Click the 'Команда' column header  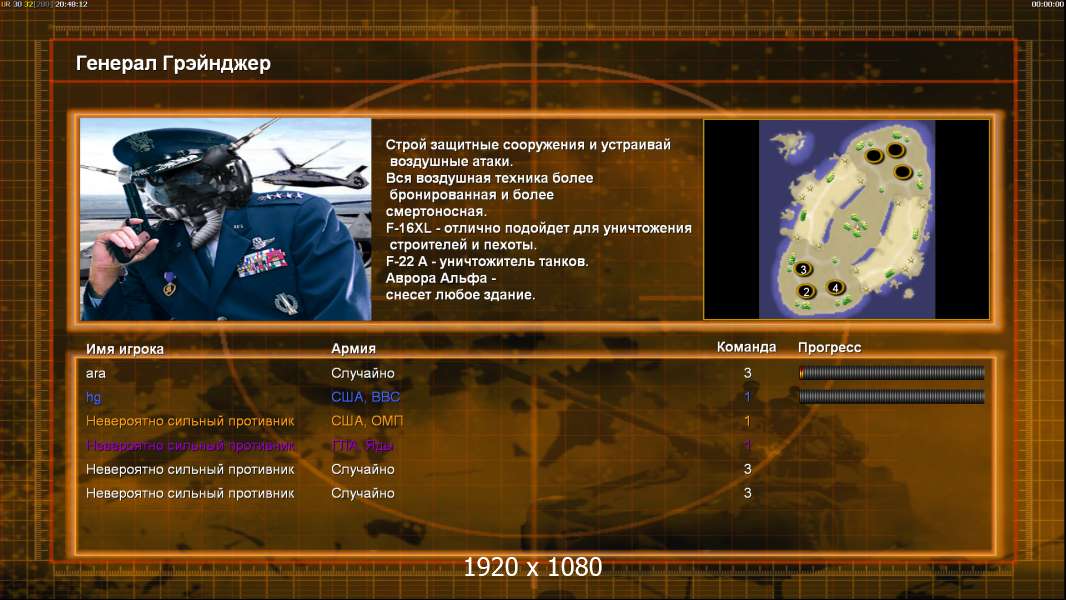(x=746, y=347)
